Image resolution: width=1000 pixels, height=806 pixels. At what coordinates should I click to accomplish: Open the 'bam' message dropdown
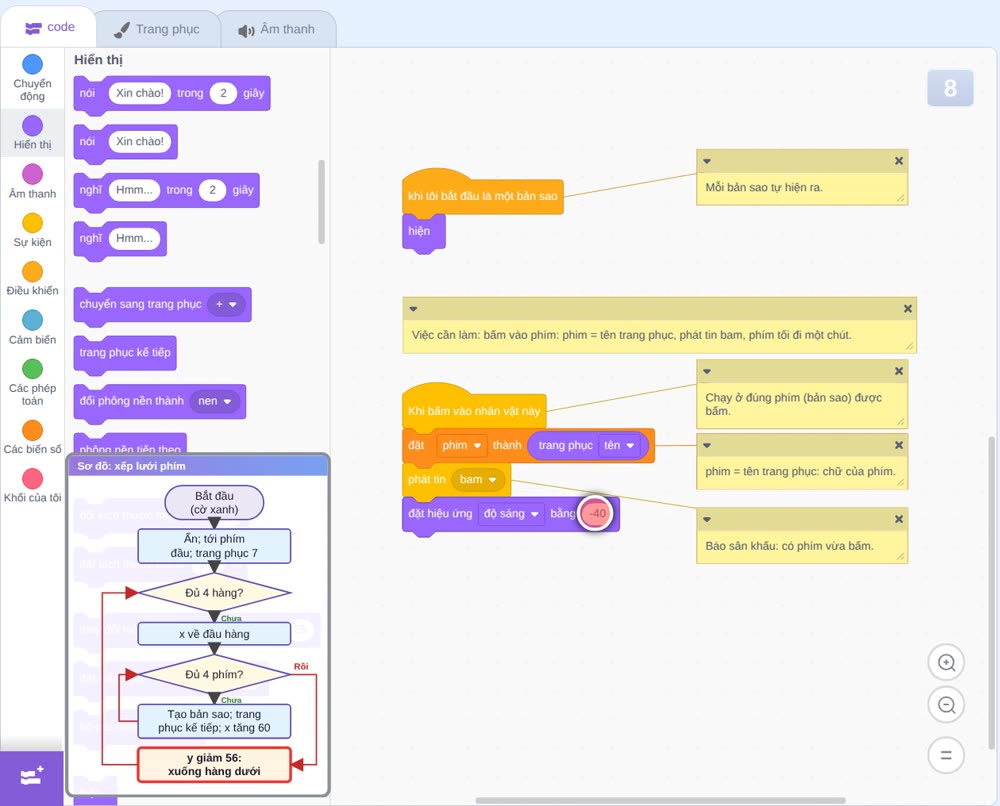pos(478,480)
